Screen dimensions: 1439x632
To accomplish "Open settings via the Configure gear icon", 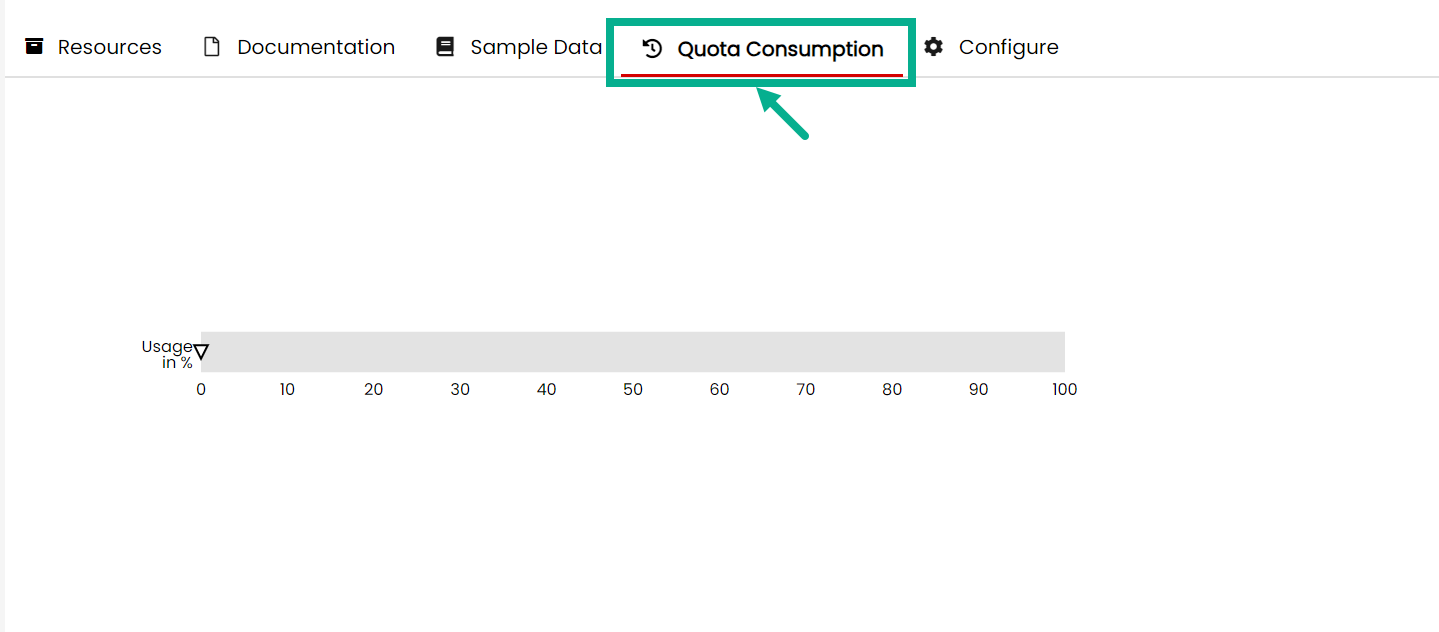I will [933, 46].
